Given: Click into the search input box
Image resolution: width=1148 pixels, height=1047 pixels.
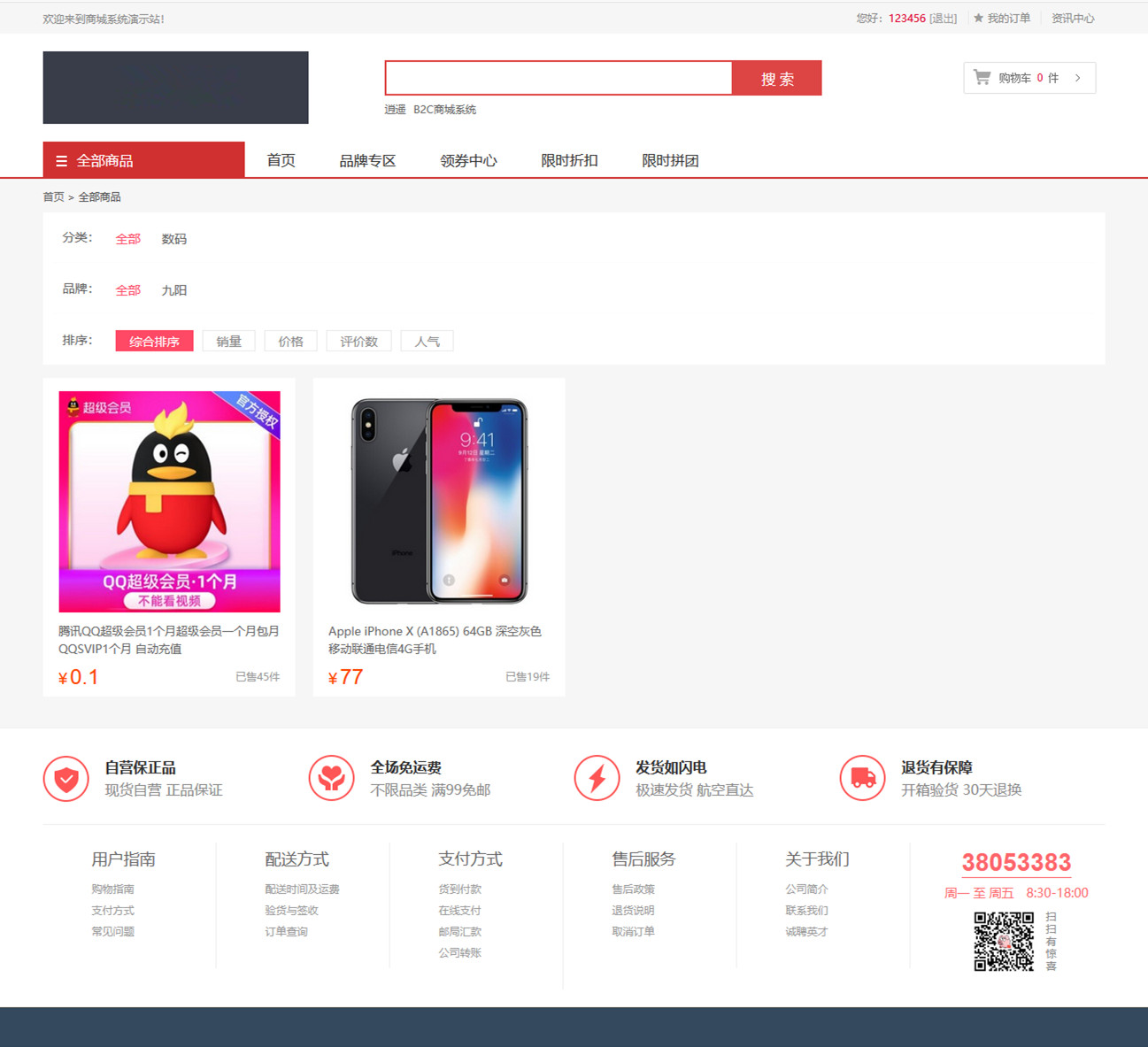Looking at the screenshot, I should pos(559,78).
